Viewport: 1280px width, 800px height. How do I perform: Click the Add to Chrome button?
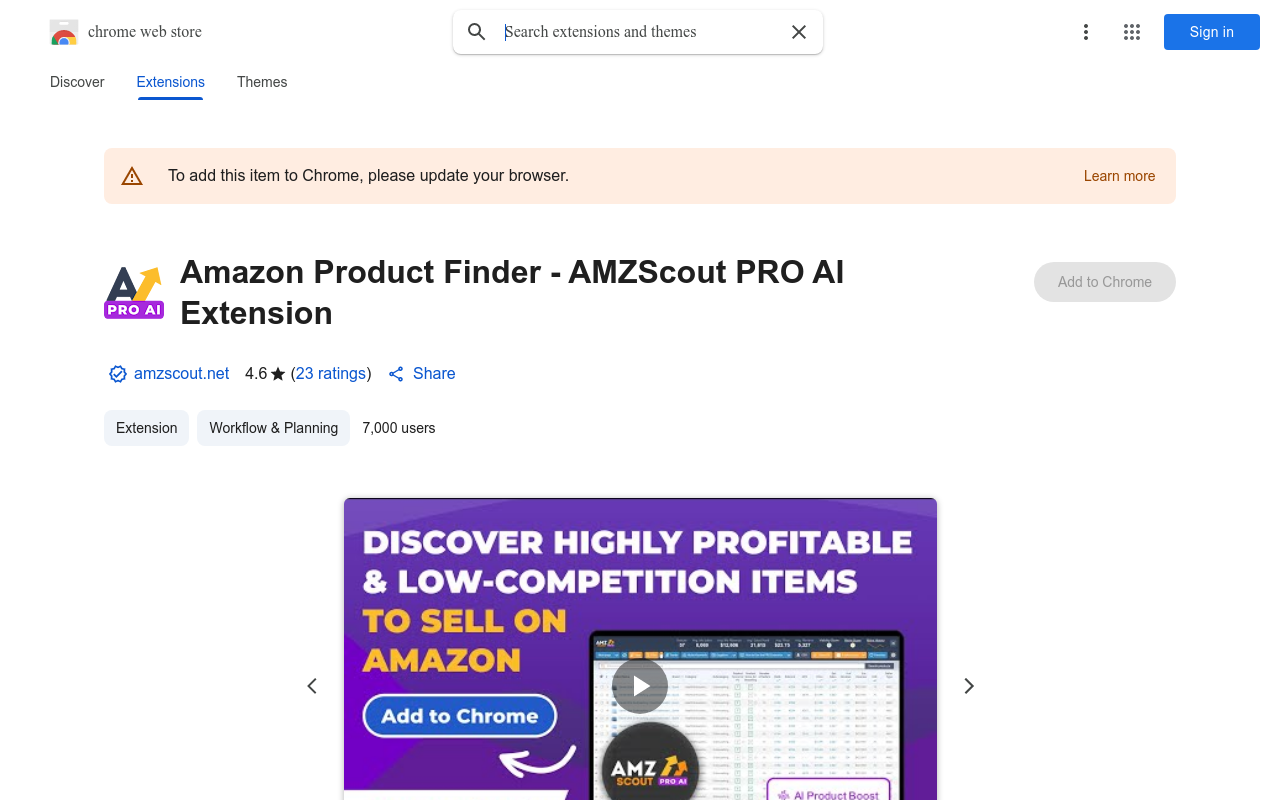coord(1104,282)
